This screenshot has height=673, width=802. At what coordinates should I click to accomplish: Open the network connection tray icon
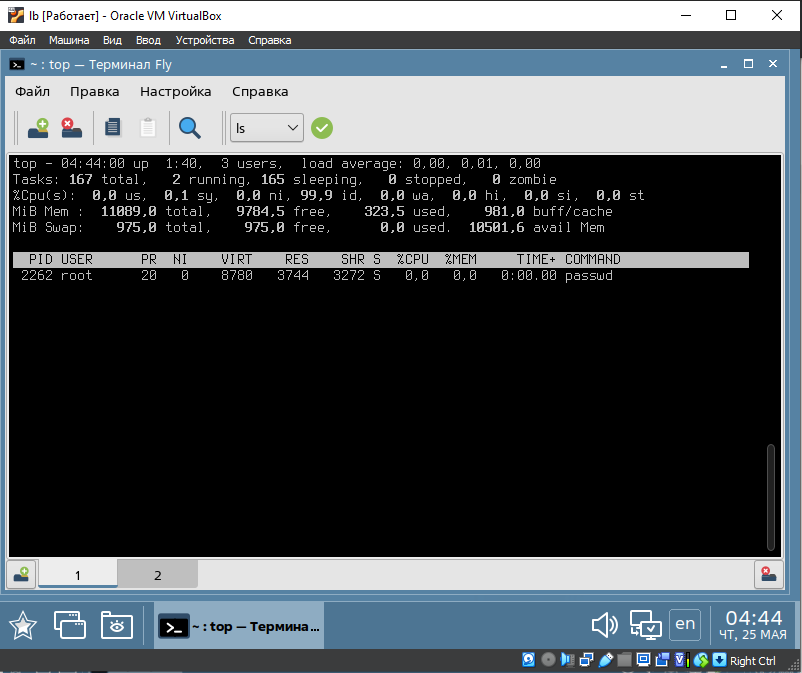point(645,625)
